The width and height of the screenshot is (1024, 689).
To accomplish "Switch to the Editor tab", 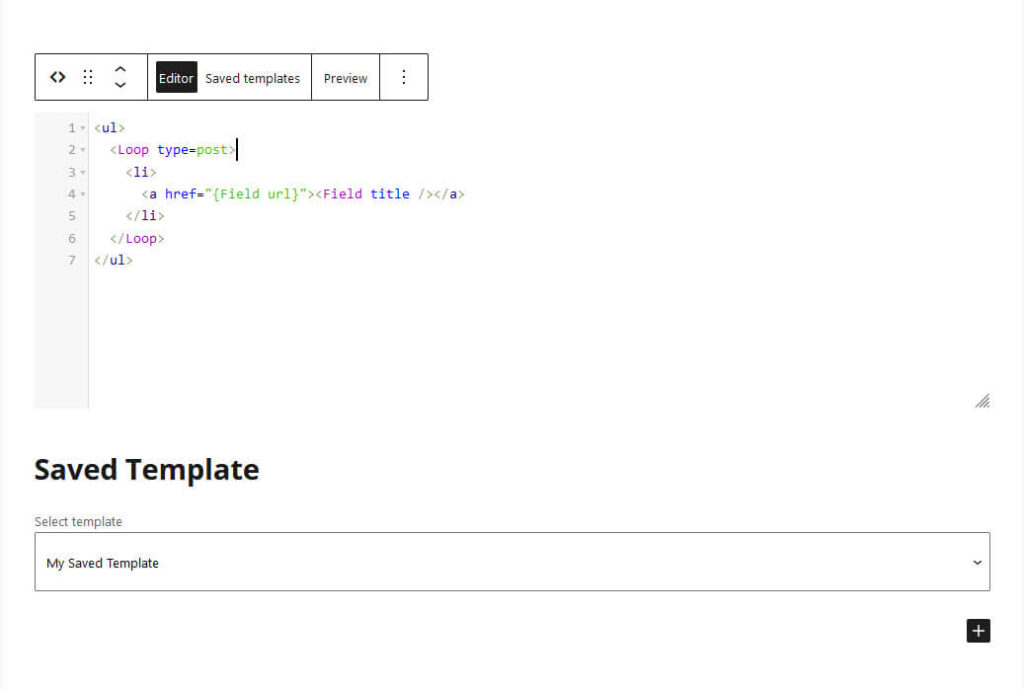I will tap(176, 78).
